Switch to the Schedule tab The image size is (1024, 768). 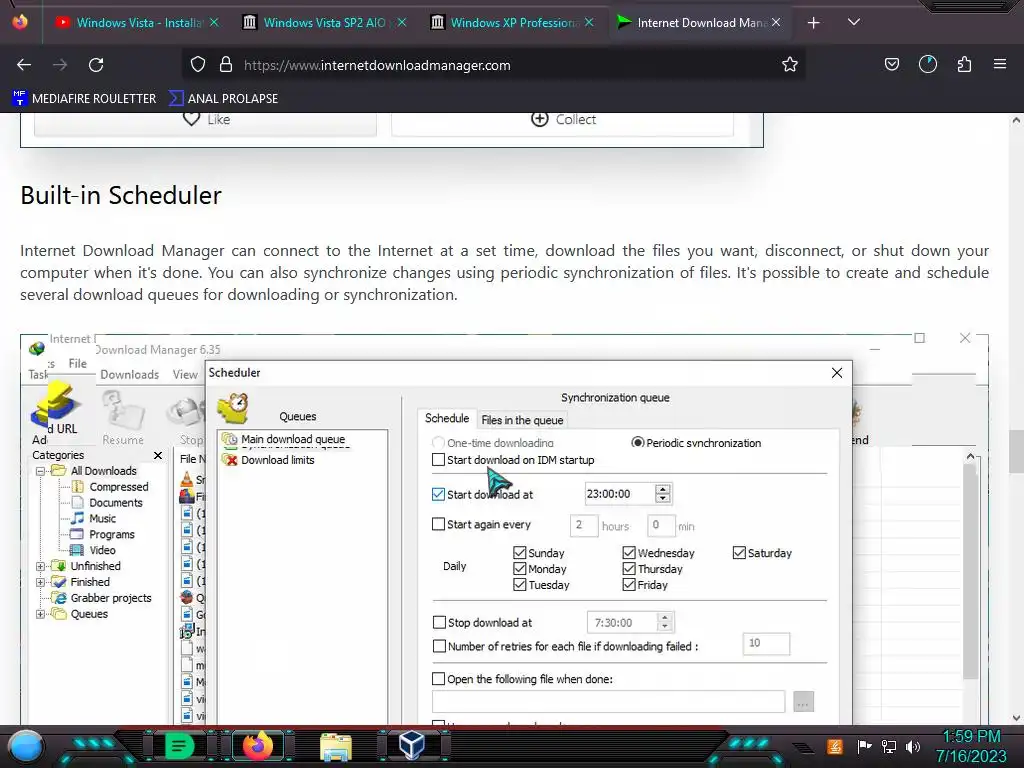click(x=447, y=419)
